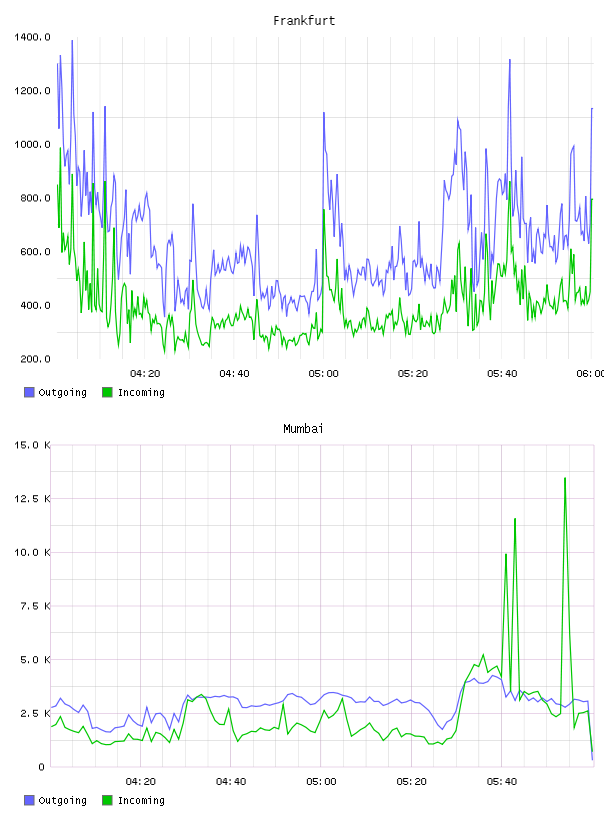
Task: Click the green Incoming swatch in Frankfurt legend
Action: (x=107, y=392)
